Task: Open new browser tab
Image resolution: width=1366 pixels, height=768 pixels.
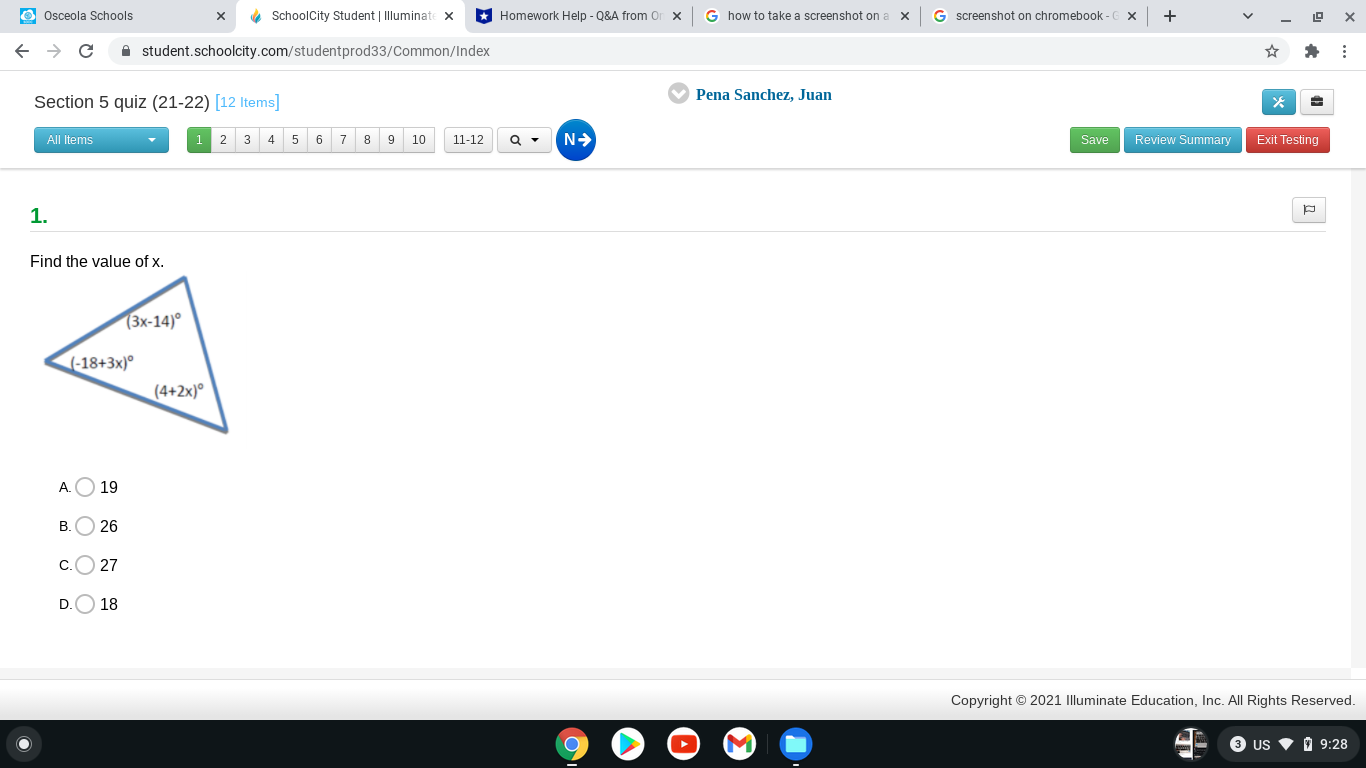Action: tap(1170, 16)
